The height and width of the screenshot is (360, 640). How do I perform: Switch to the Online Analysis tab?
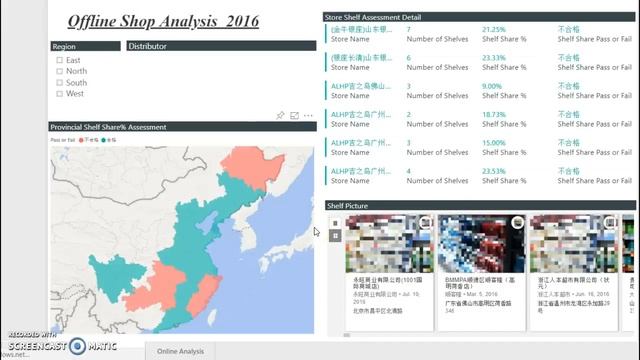(180, 351)
